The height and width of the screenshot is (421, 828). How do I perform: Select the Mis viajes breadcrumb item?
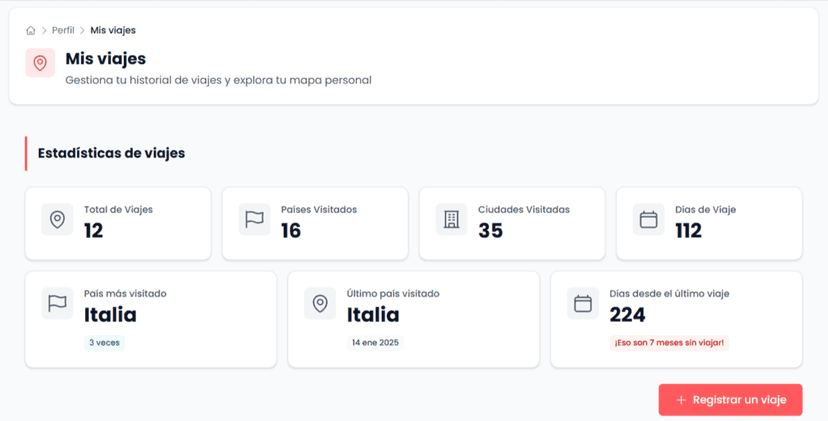[x=113, y=31]
